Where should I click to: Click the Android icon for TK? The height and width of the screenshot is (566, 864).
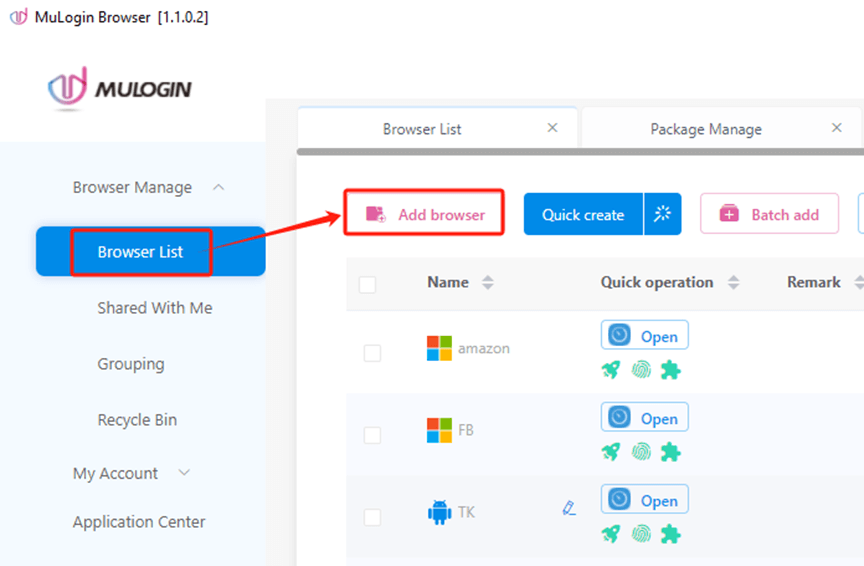pos(439,512)
